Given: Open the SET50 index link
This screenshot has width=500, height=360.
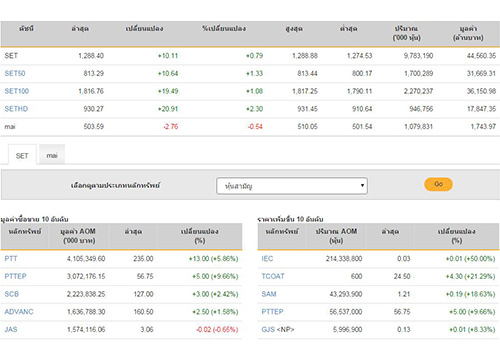Looking at the screenshot, I should [x=15, y=73].
